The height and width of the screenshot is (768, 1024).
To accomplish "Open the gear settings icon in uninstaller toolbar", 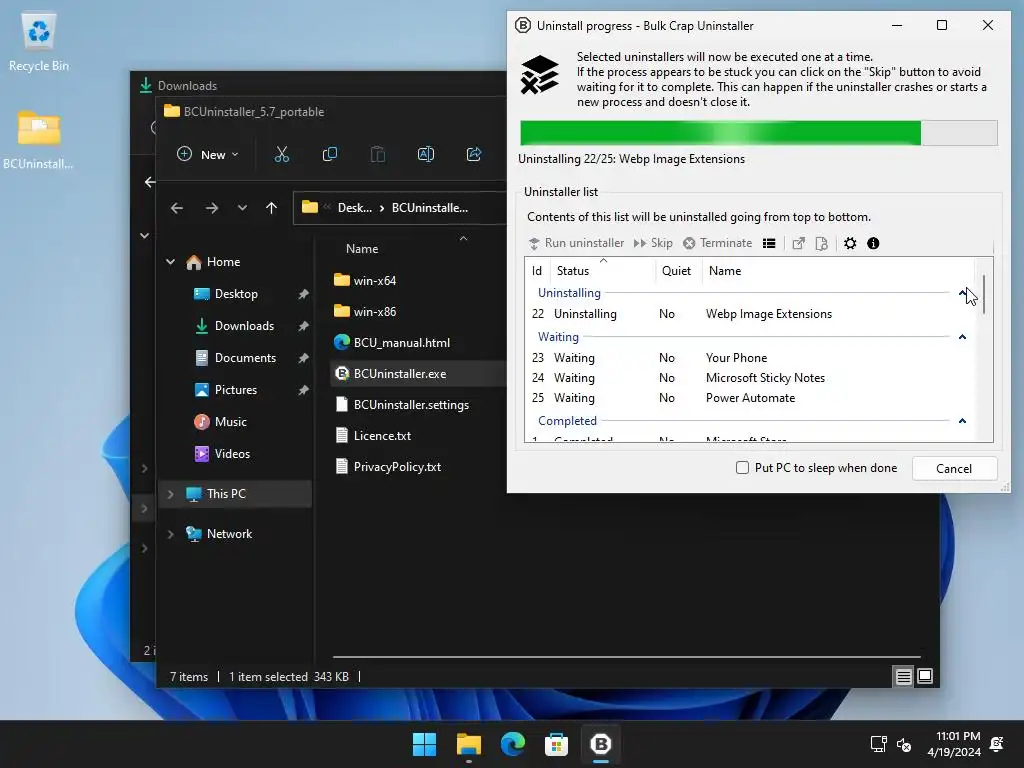I will (850, 244).
